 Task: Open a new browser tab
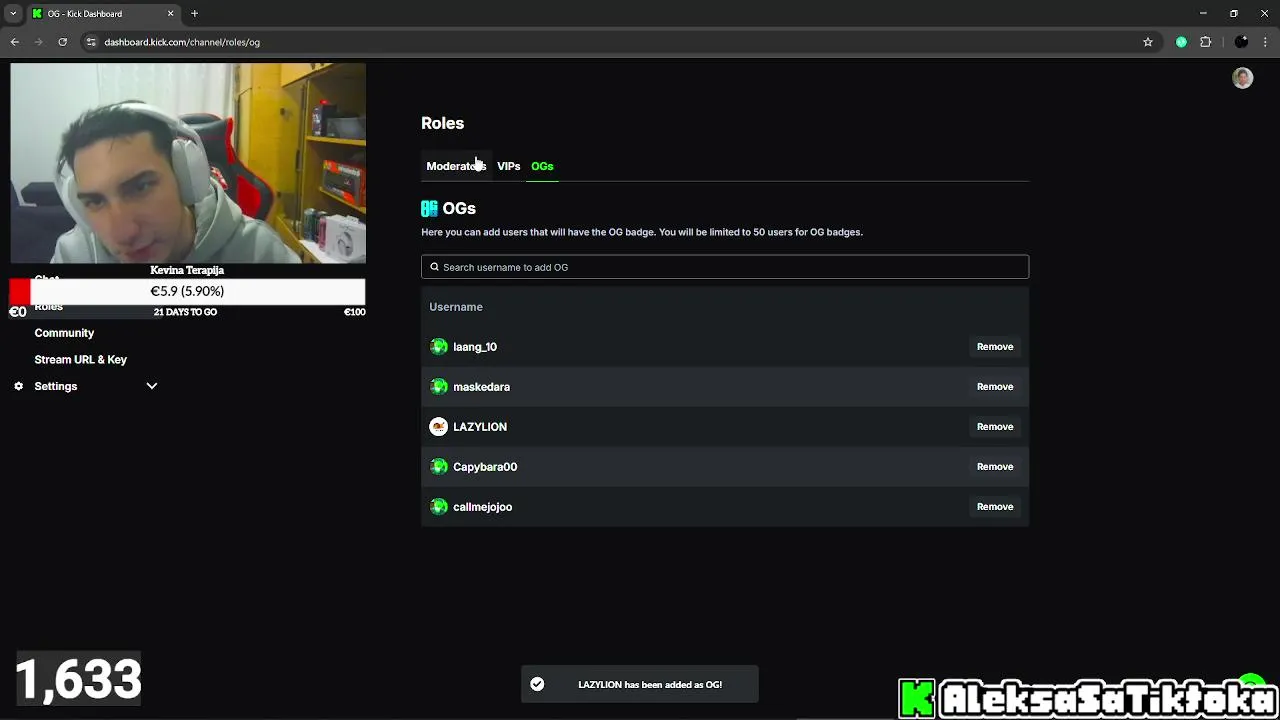pos(195,13)
